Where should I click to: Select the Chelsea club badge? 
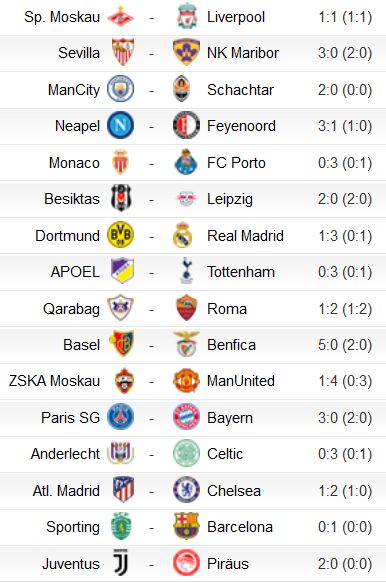186,490
